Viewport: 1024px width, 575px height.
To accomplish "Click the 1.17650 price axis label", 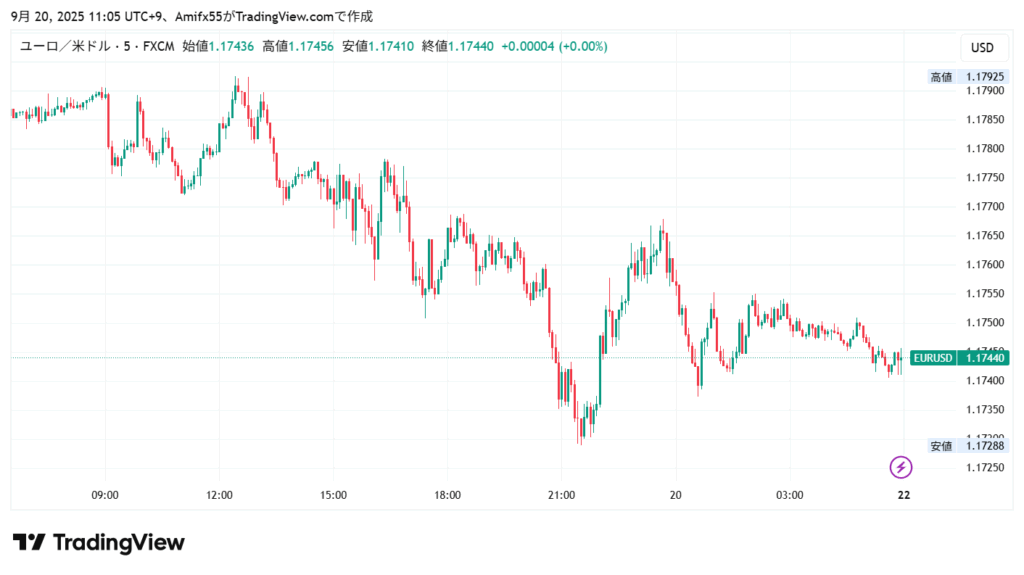I will 985,236.
